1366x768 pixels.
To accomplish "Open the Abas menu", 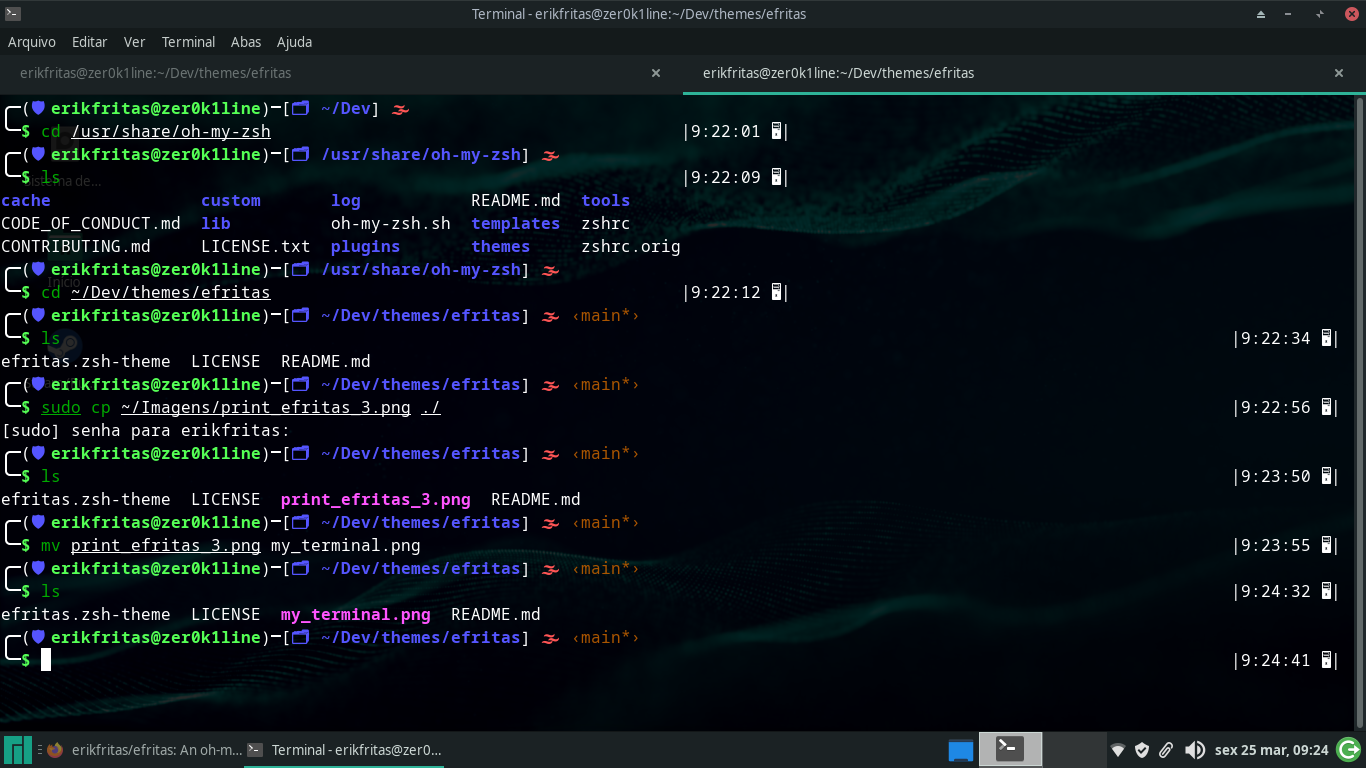I will (x=245, y=42).
